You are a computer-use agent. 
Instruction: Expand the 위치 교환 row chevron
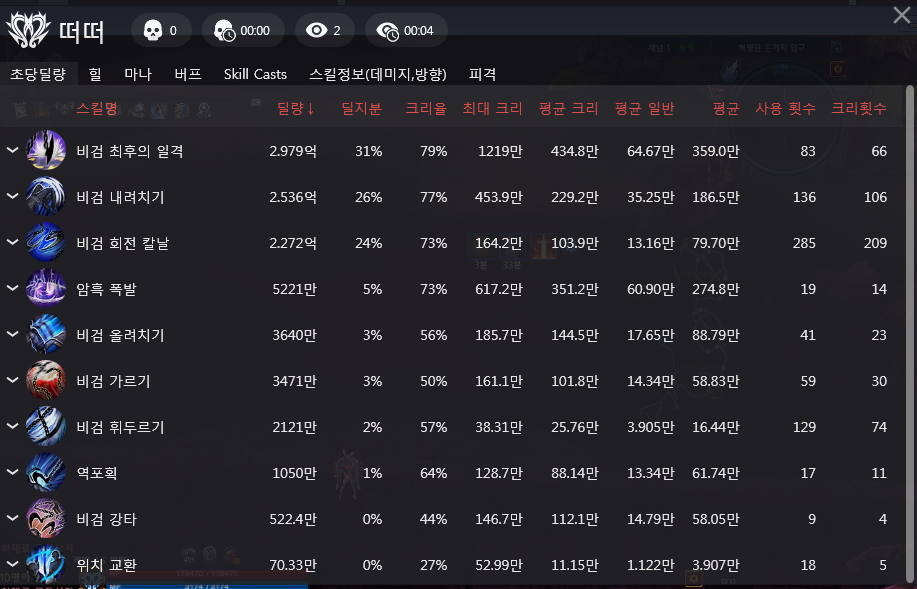[x=13, y=565]
